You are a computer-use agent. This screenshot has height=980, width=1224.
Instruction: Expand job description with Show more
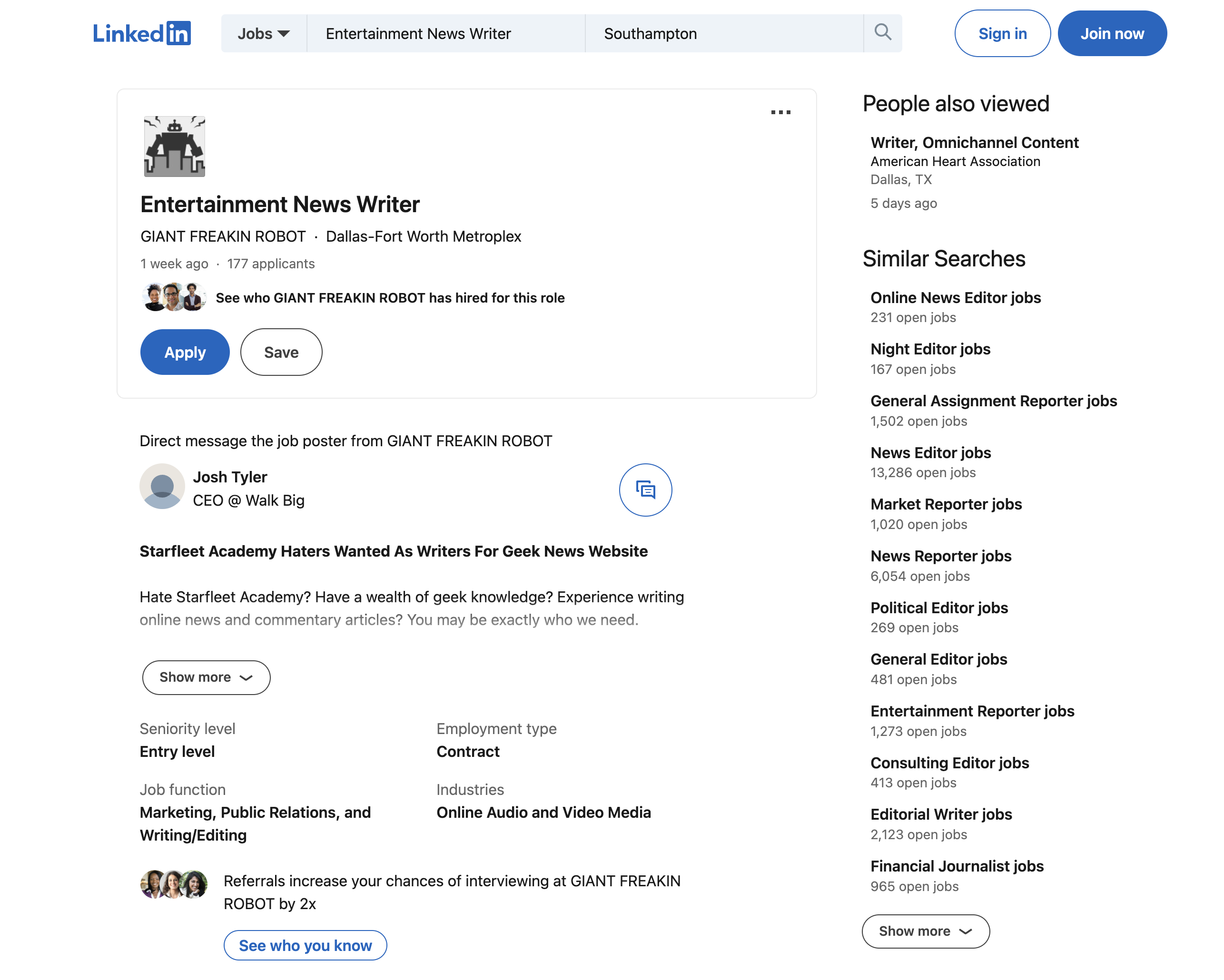pos(206,677)
